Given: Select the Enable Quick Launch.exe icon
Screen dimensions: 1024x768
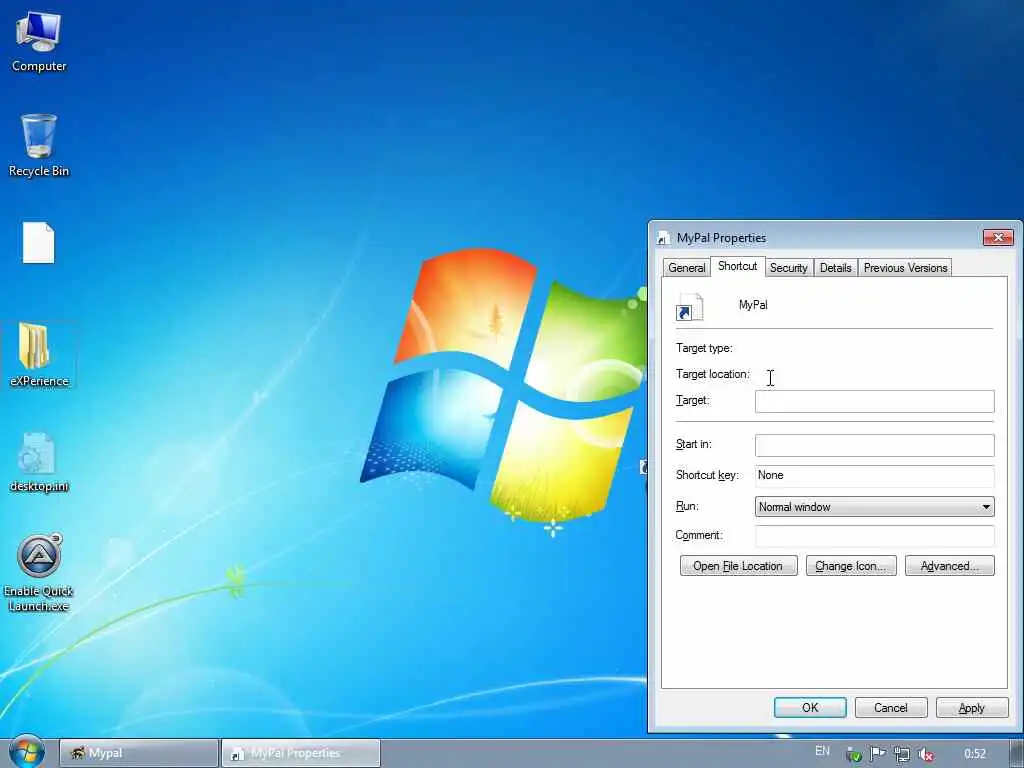Looking at the screenshot, I should coord(39,573).
